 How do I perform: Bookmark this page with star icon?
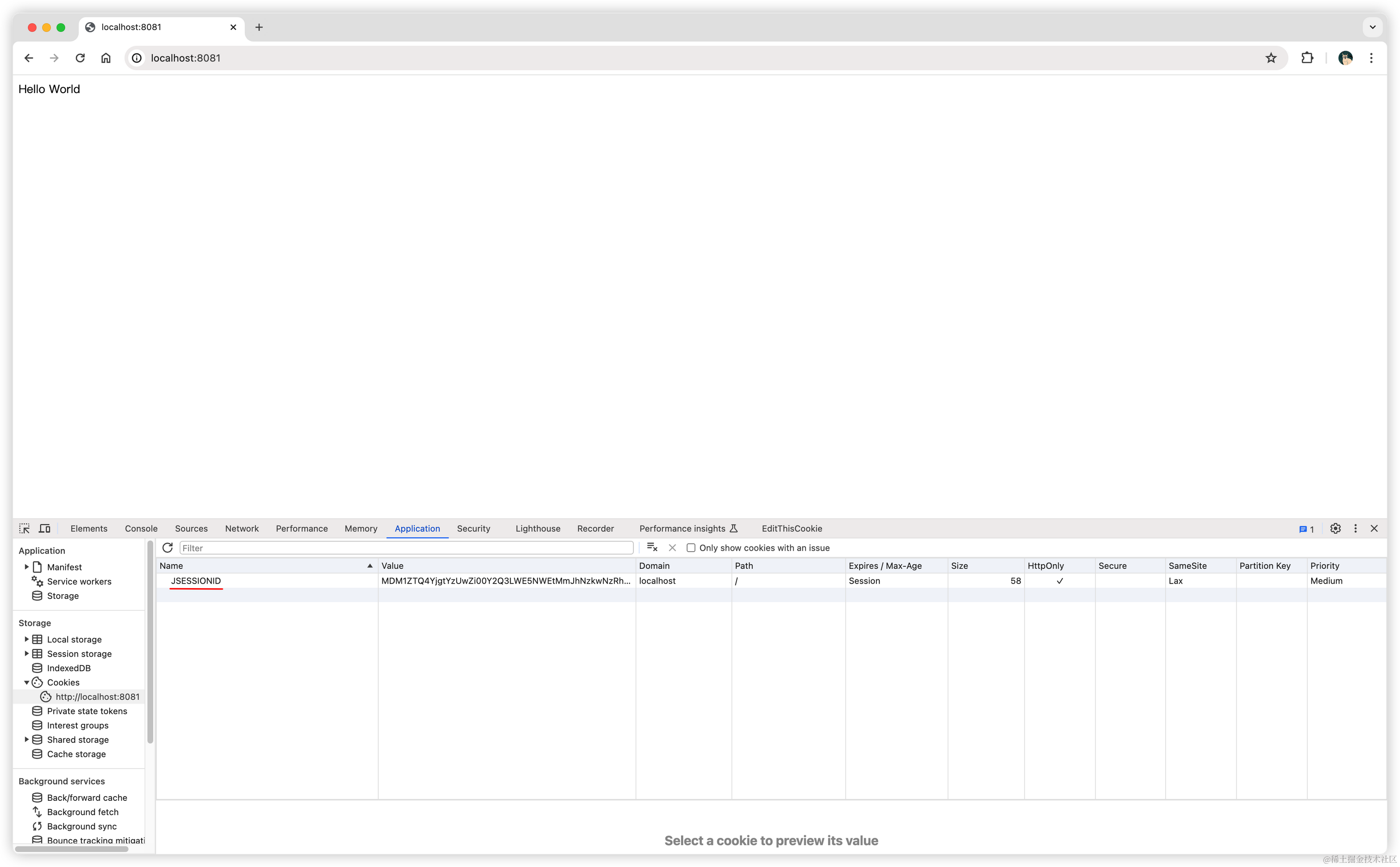click(x=1271, y=58)
